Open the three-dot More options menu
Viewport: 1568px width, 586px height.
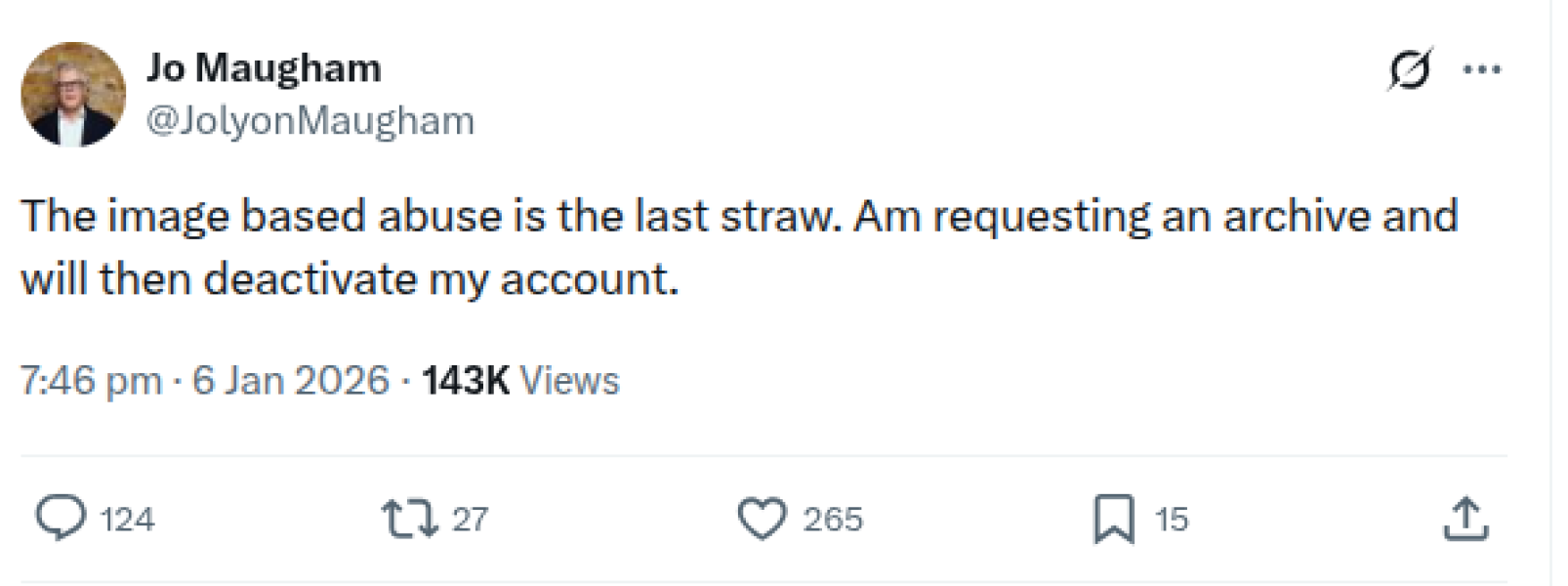[1481, 69]
